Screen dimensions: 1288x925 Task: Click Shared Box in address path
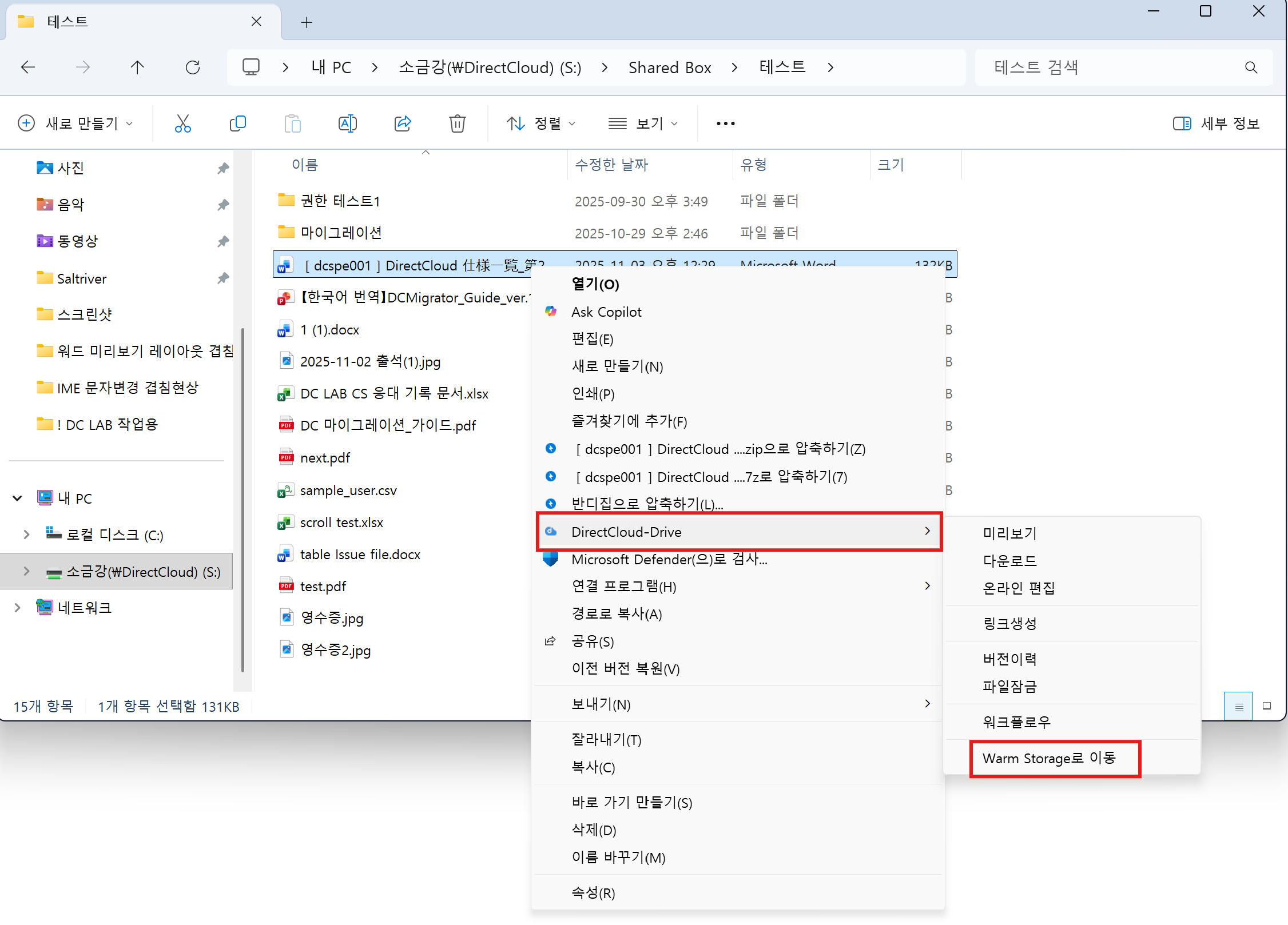tap(669, 67)
